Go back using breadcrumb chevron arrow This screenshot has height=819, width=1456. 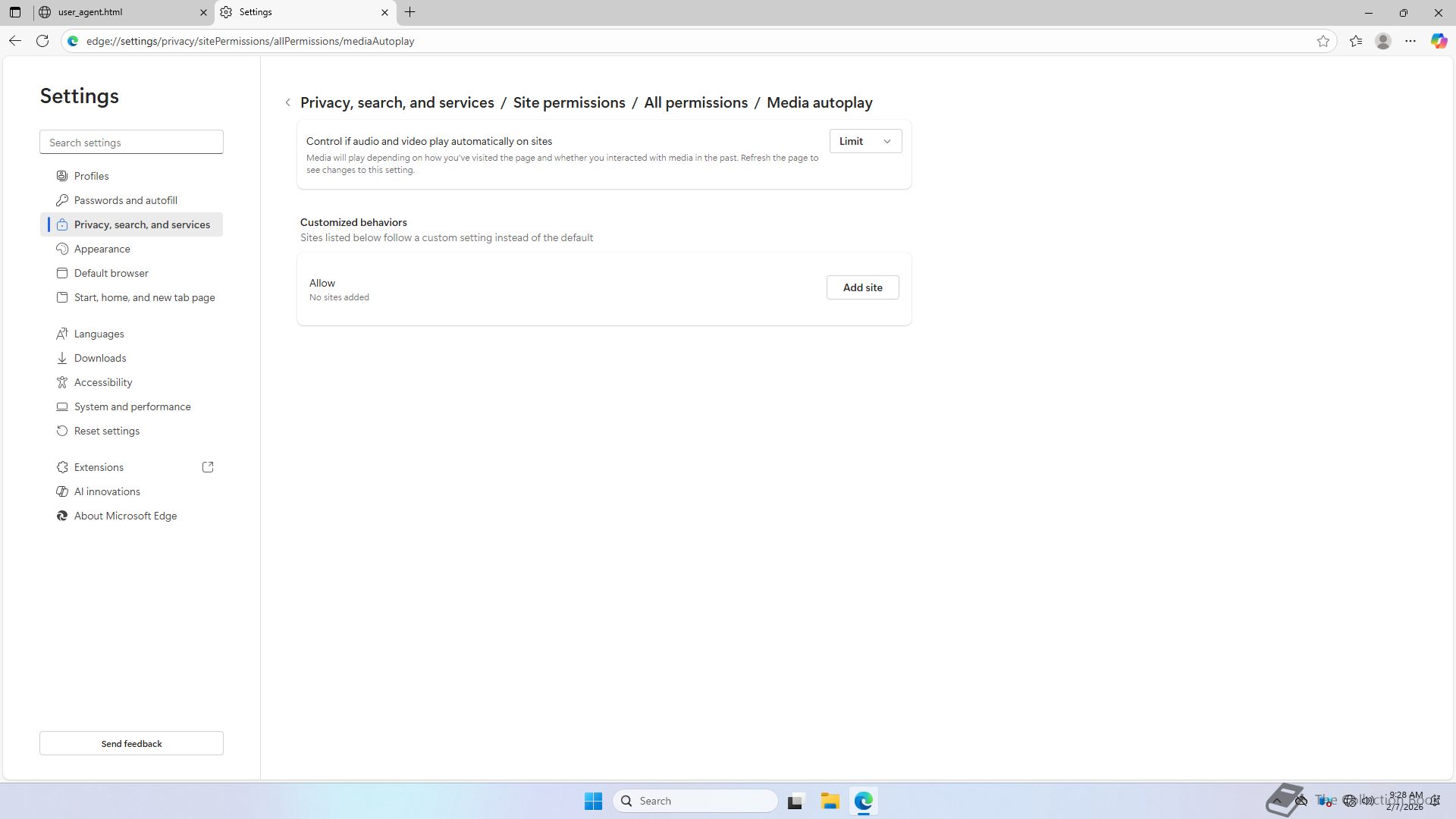287,102
